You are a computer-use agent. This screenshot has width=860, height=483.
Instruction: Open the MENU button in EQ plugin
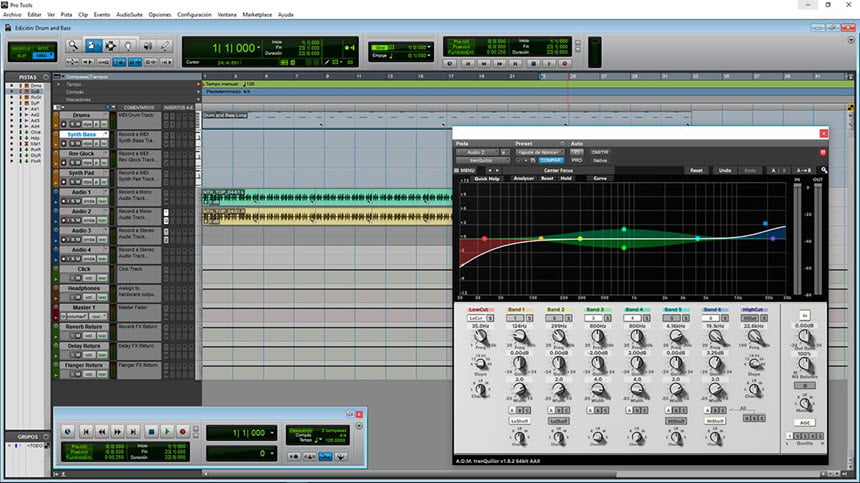click(465, 171)
